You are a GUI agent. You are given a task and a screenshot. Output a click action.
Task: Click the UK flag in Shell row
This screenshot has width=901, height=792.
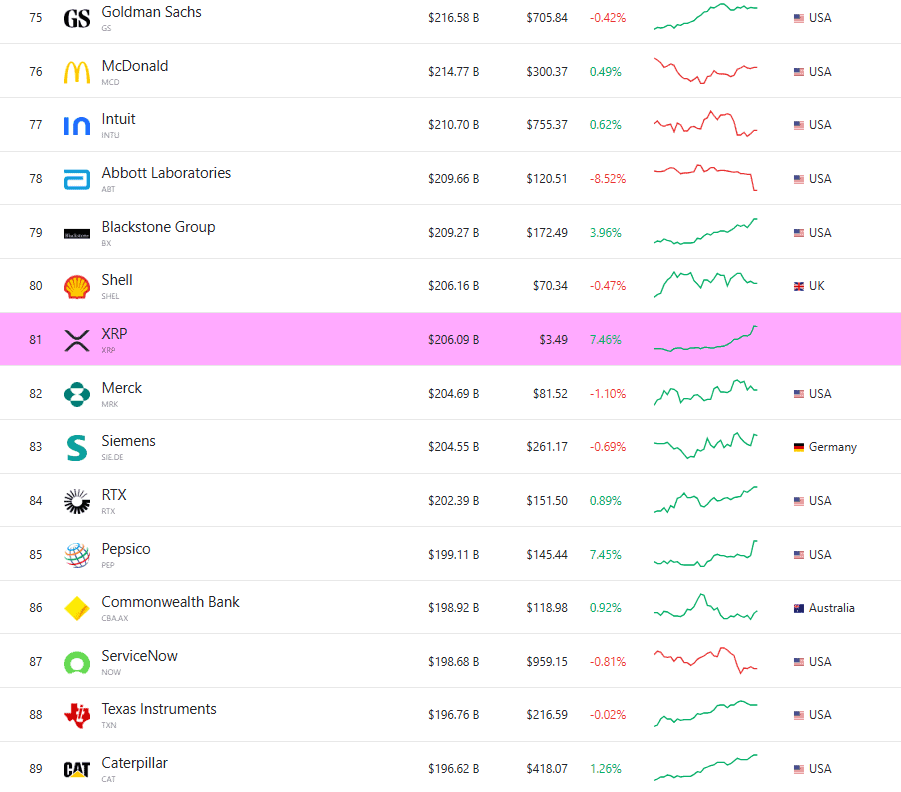[799, 286]
